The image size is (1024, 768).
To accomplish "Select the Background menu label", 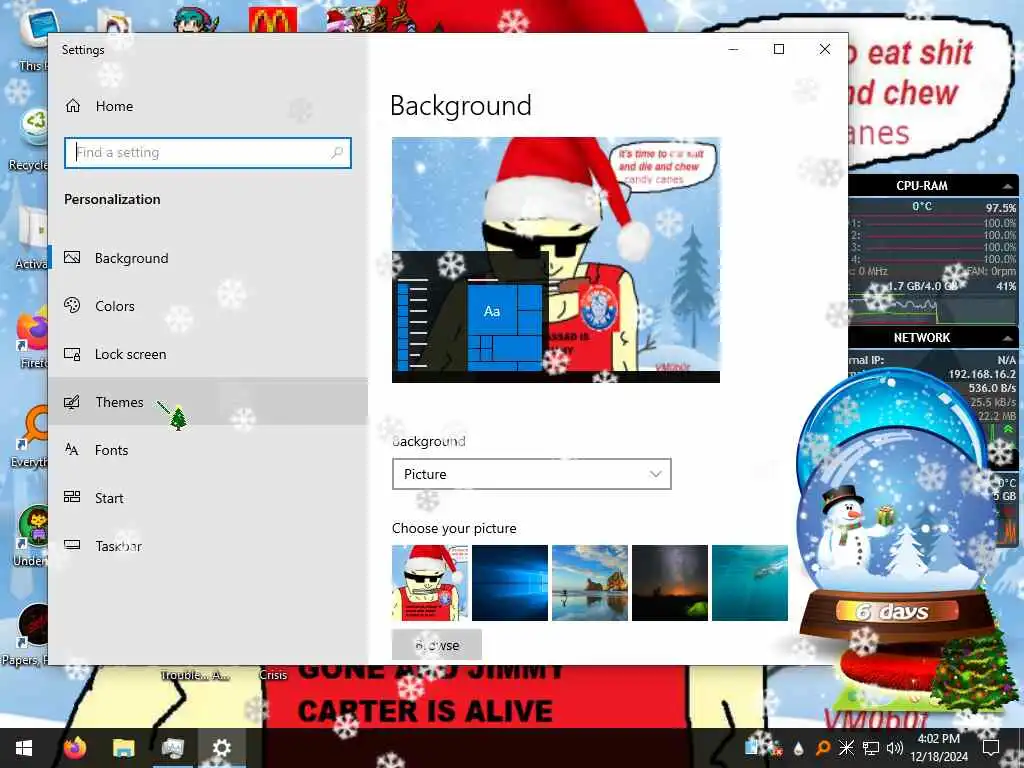I will pos(131,258).
